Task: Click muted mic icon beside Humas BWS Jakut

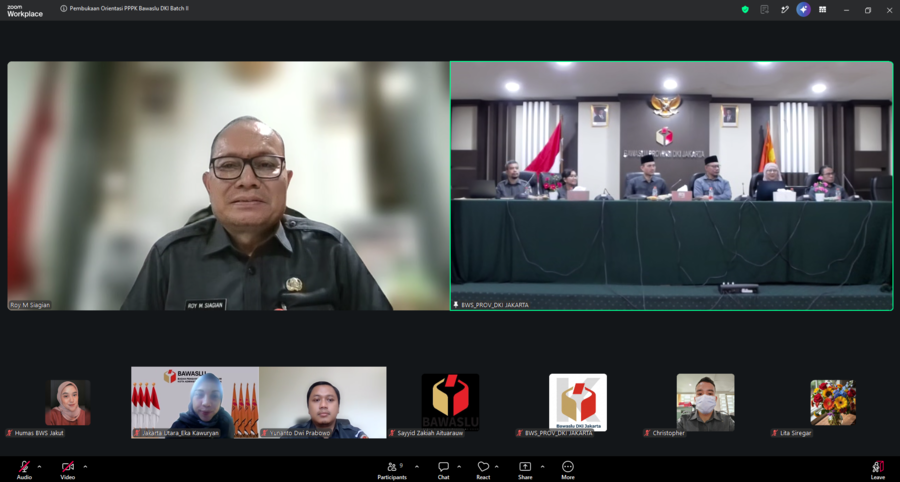Action: tap(9, 433)
